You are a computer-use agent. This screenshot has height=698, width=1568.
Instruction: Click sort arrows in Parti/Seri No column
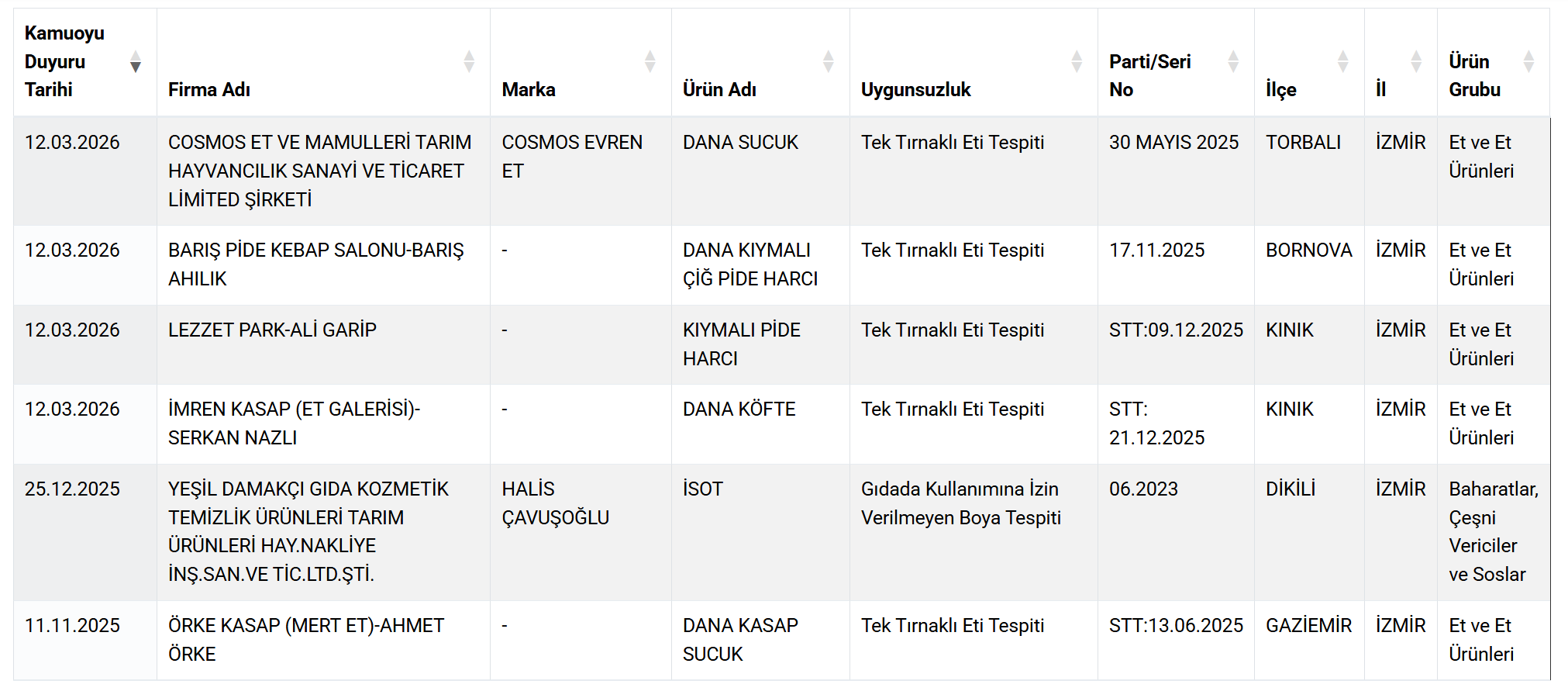[1233, 61]
